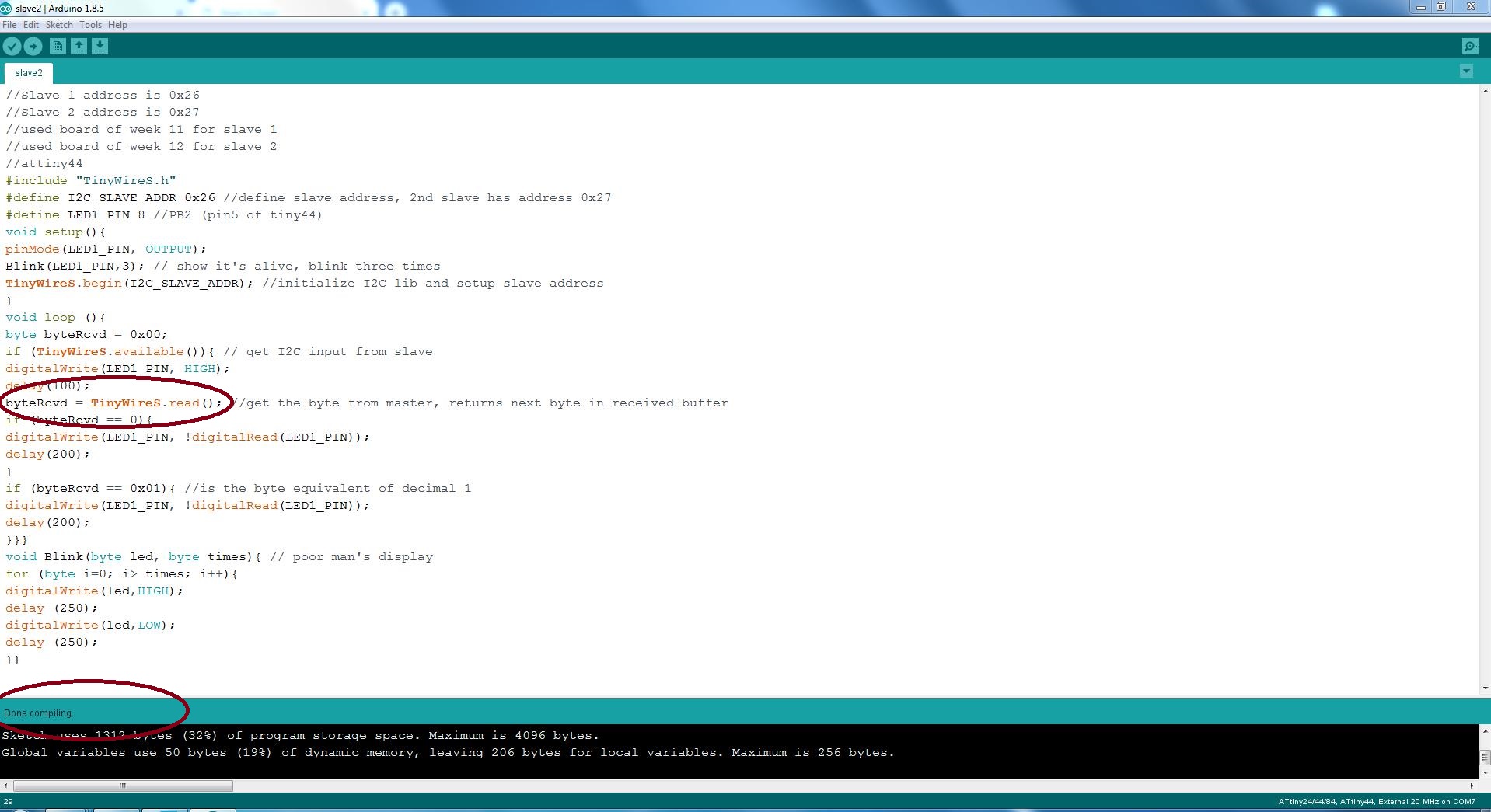This screenshot has width=1491, height=812.
Task: Click the "if (byteRcvd == 0x01)" line
Action: (239, 488)
